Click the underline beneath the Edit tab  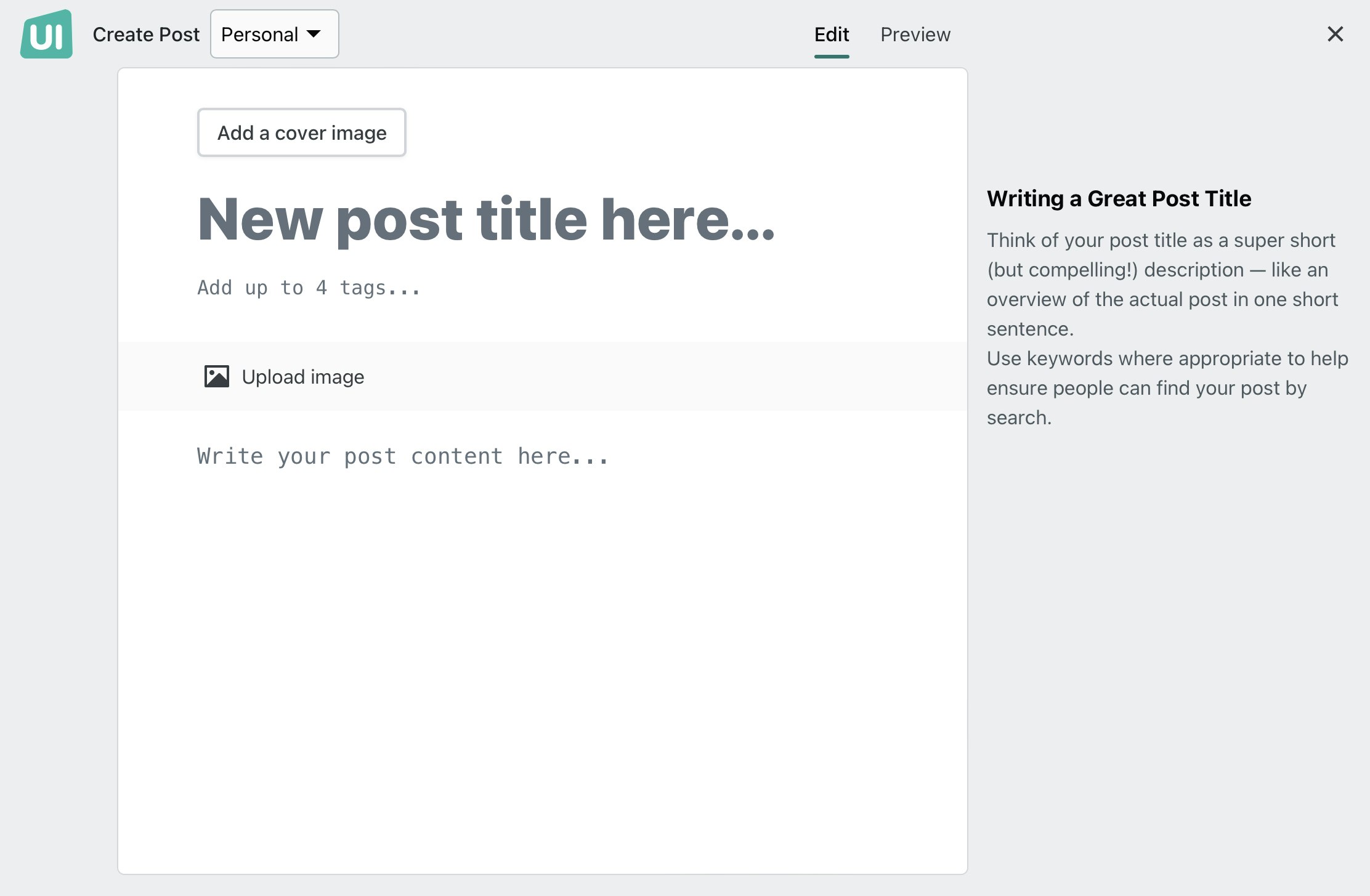tap(832, 55)
